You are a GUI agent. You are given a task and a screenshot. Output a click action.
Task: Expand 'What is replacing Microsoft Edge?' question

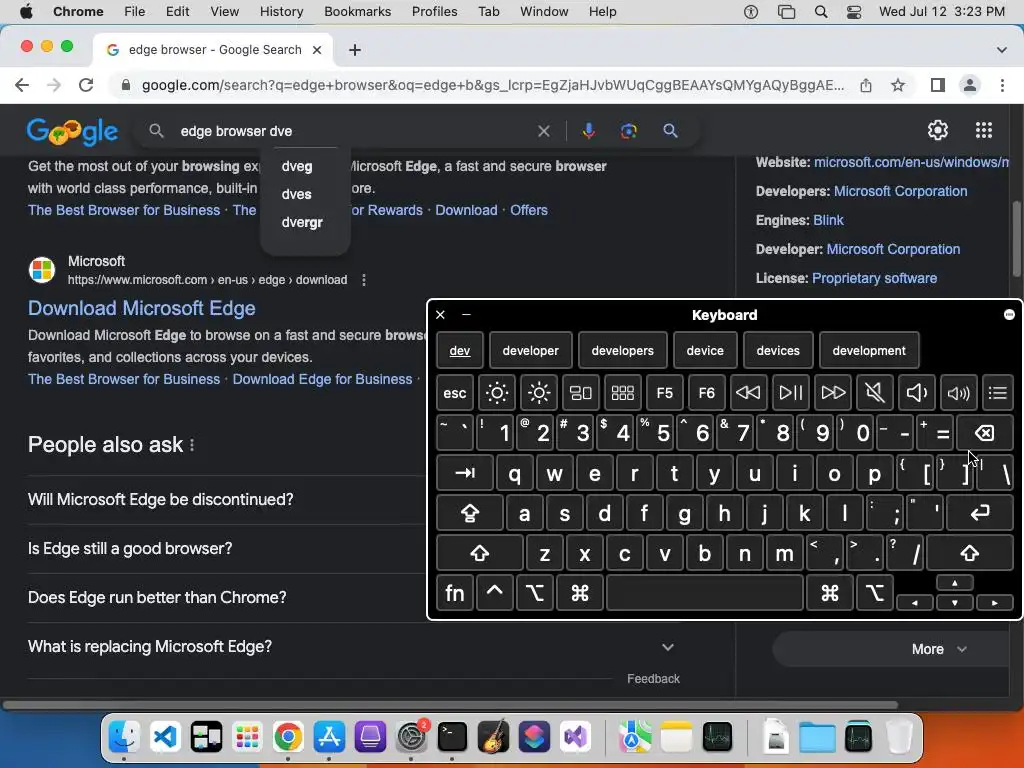[353, 647]
